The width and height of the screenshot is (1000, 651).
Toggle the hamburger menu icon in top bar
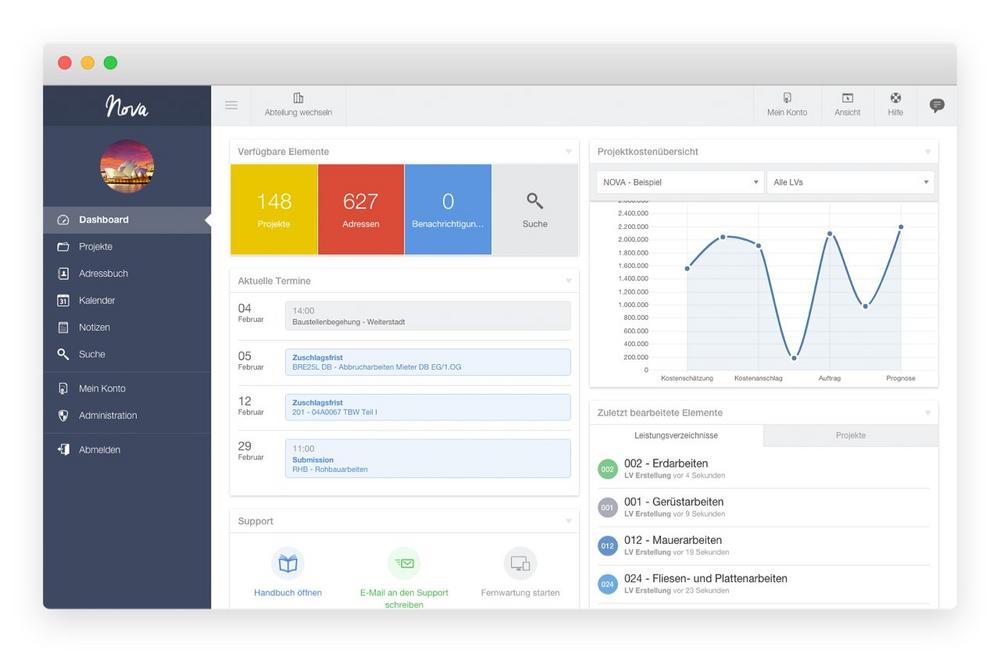(232, 105)
